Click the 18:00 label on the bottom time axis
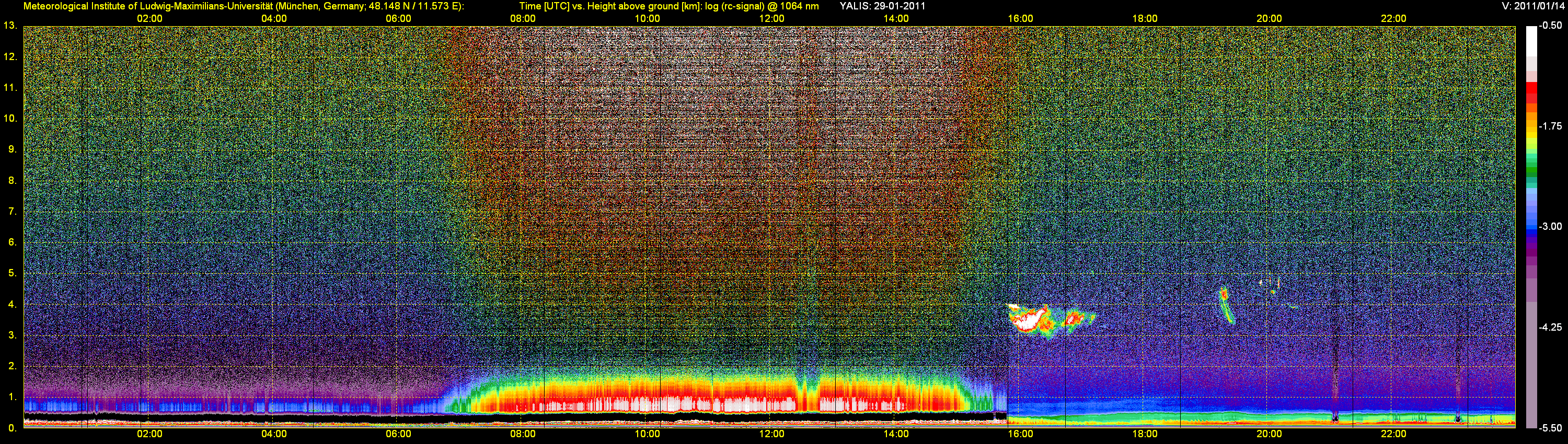 click(1144, 434)
